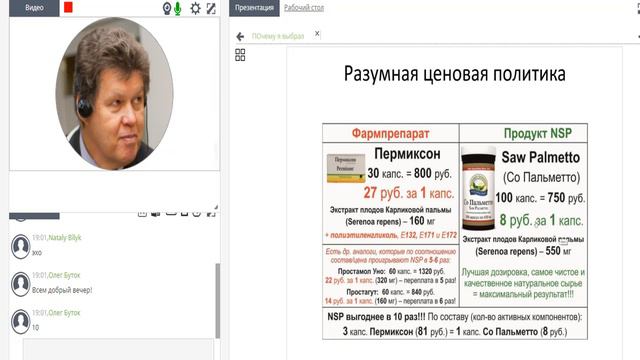This screenshot has height=360, width=640.
Task: Click the Saw Palmetto bottle image
Action: coord(478,189)
